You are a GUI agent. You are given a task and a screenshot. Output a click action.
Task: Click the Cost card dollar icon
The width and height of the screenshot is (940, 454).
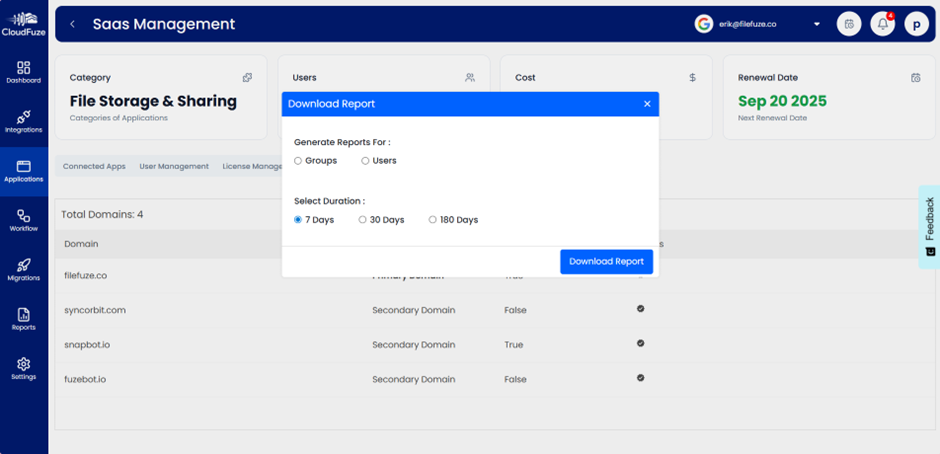coord(692,77)
